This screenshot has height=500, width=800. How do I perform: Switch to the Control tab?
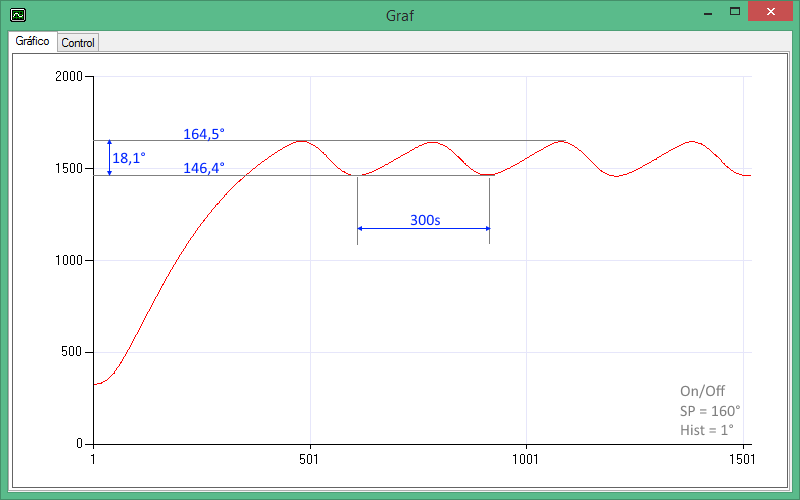point(78,43)
